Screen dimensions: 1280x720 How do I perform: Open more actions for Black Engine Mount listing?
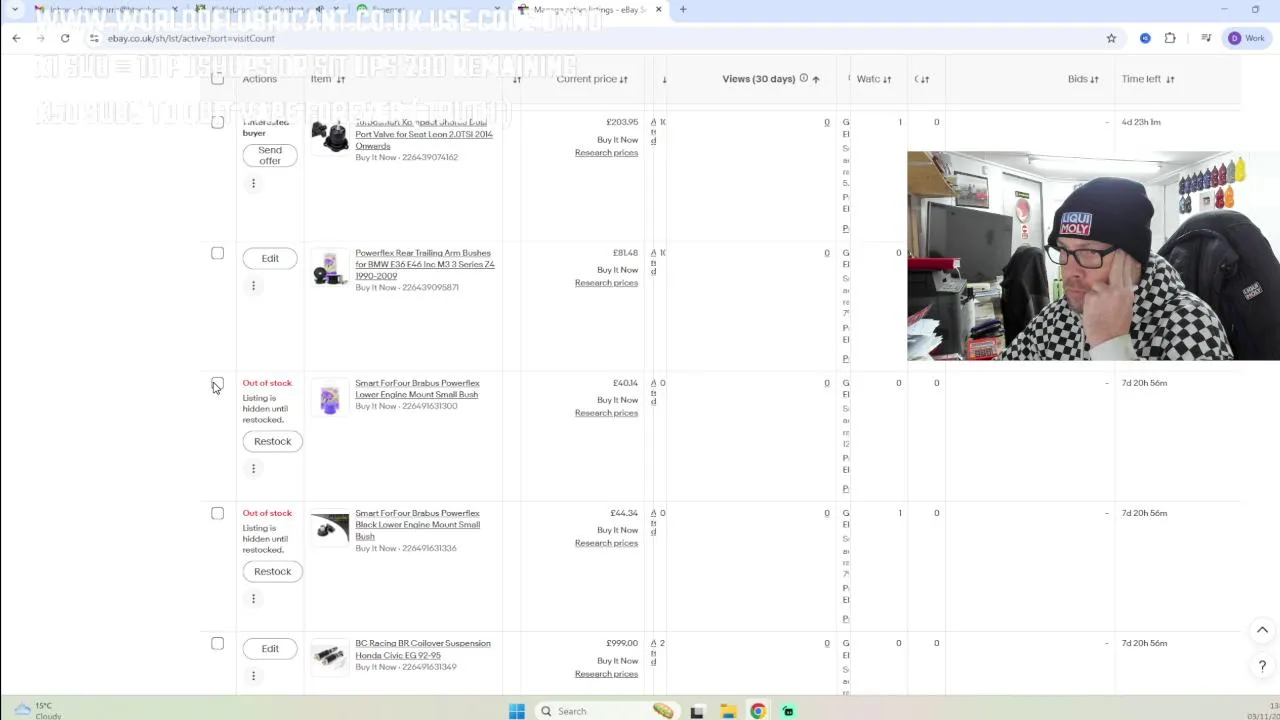point(253,598)
